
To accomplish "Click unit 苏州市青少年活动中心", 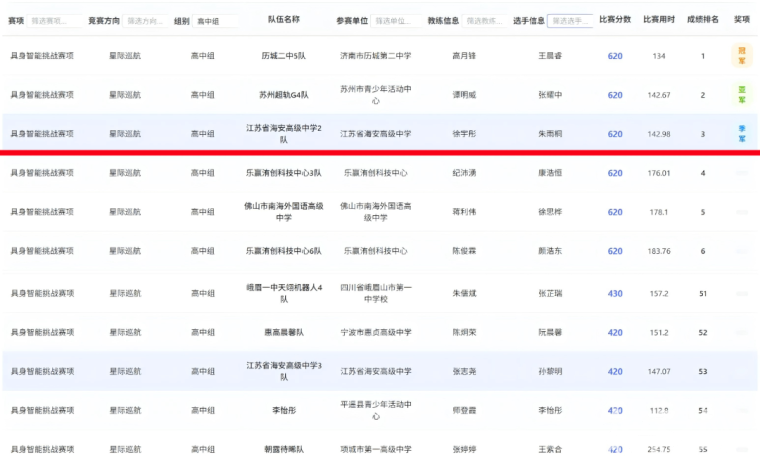I will click(376, 95).
